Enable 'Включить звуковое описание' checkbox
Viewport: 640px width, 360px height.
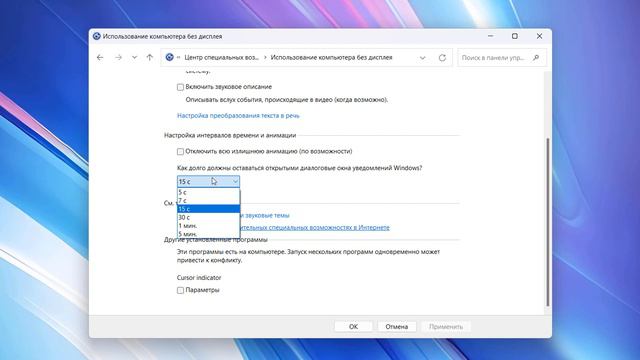(x=180, y=87)
